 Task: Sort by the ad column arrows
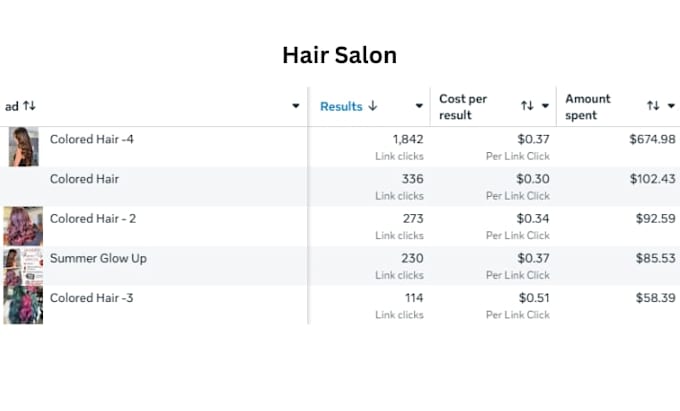coord(29,106)
